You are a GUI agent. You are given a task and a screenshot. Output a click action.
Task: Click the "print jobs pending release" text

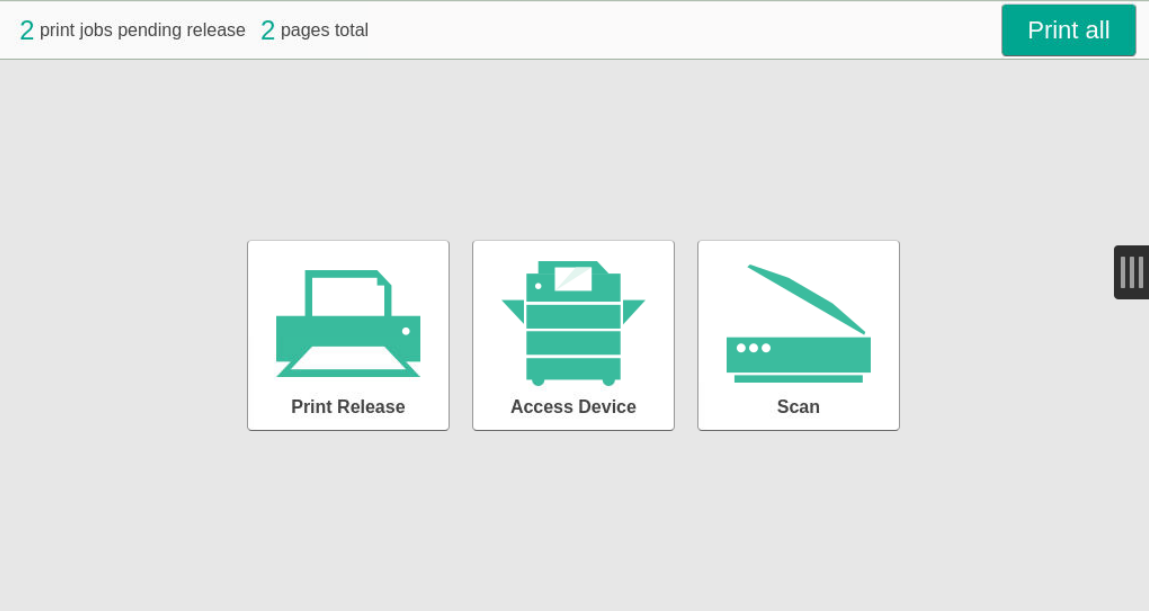click(x=142, y=30)
